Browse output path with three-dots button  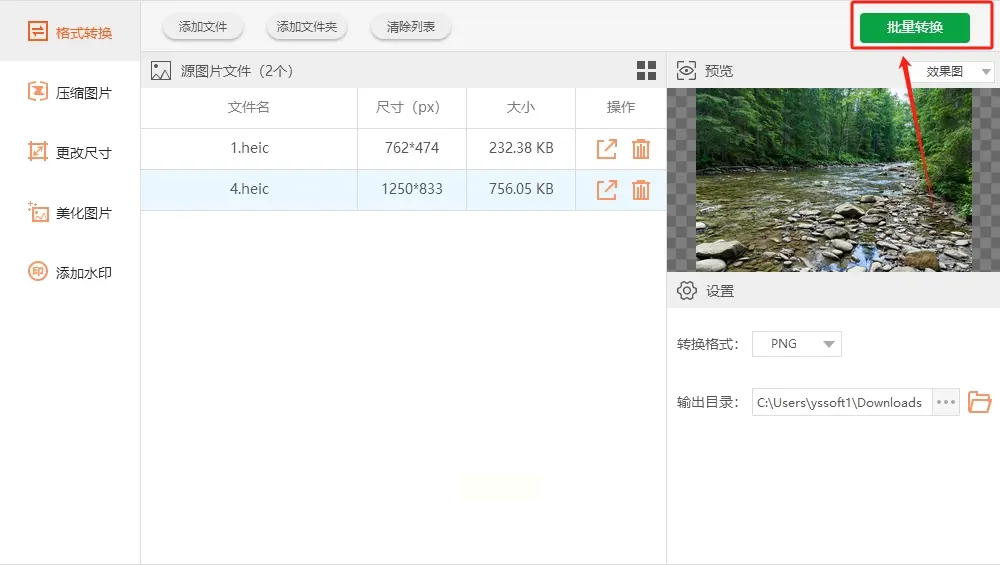946,402
